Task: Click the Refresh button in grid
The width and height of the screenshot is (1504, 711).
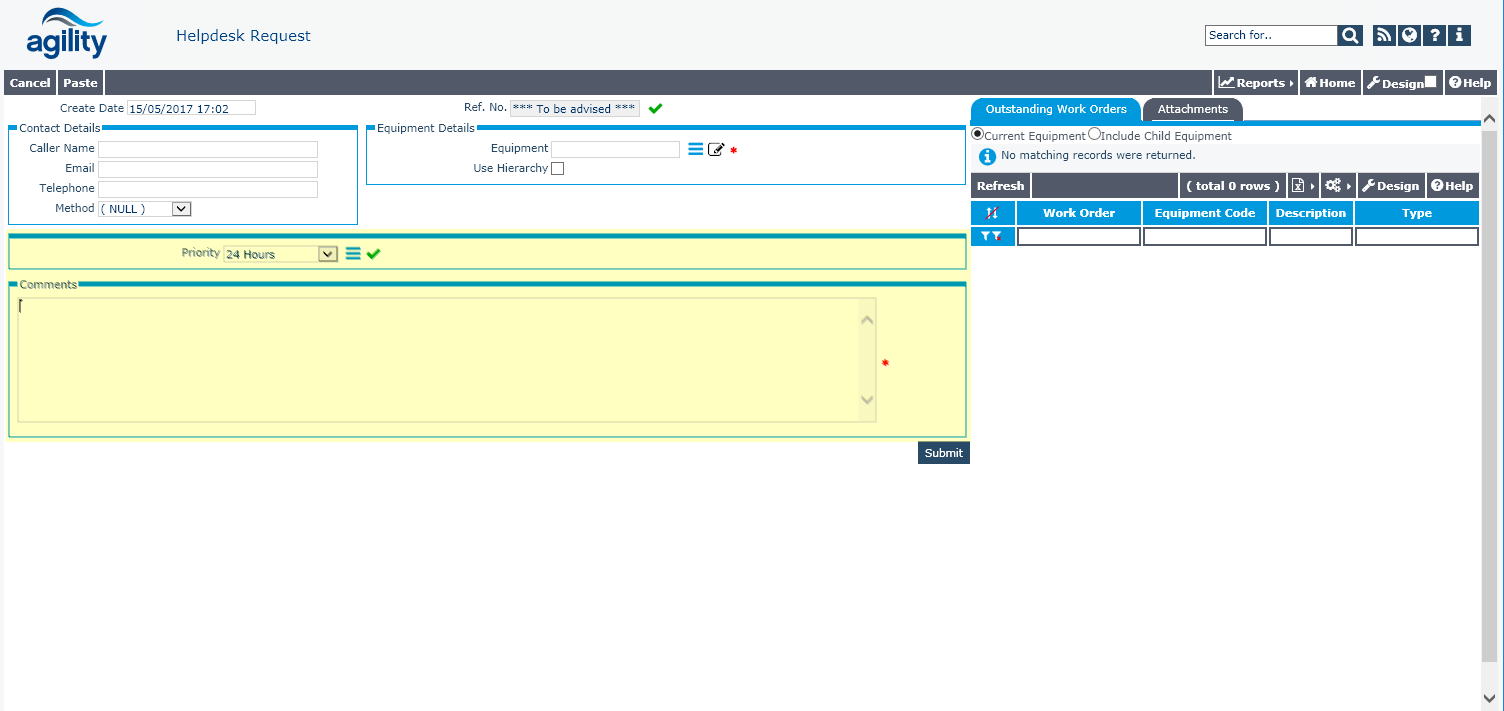Action: point(1000,186)
